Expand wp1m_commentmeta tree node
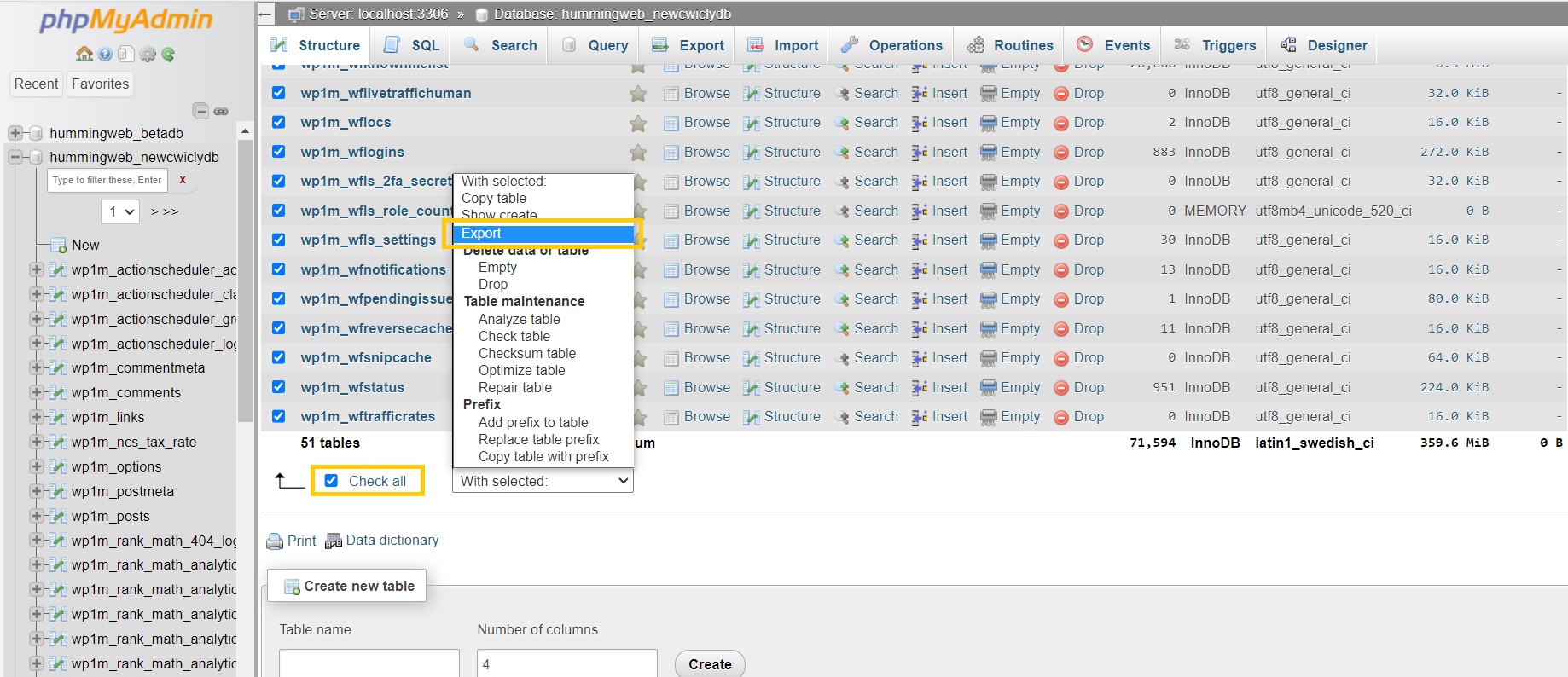 37,367
